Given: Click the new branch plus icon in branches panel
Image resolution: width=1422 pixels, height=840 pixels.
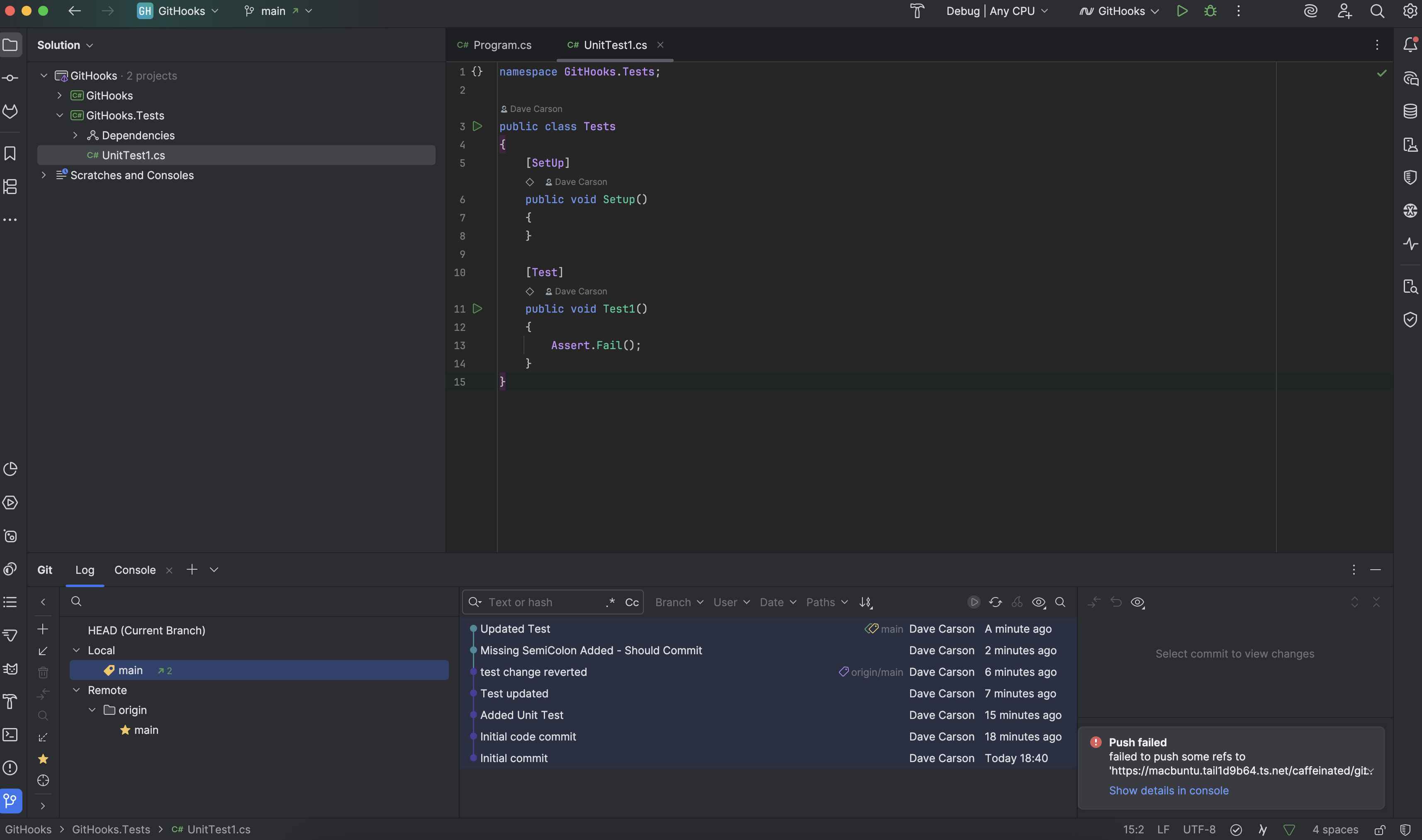Looking at the screenshot, I should (42, 629).
